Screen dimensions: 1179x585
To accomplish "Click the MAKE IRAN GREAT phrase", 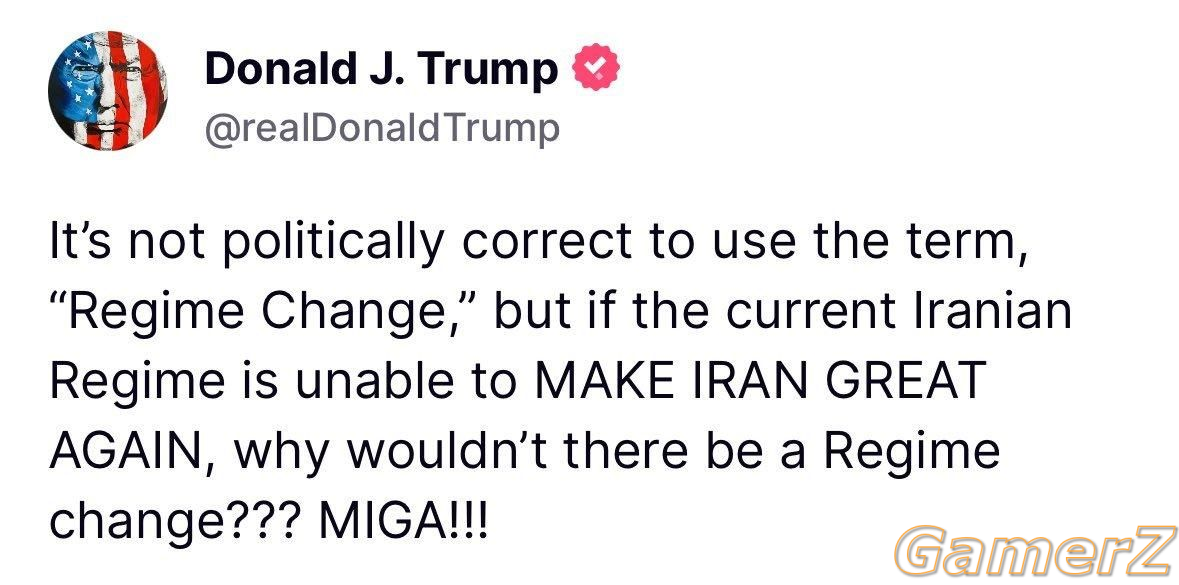I will 759,380.
